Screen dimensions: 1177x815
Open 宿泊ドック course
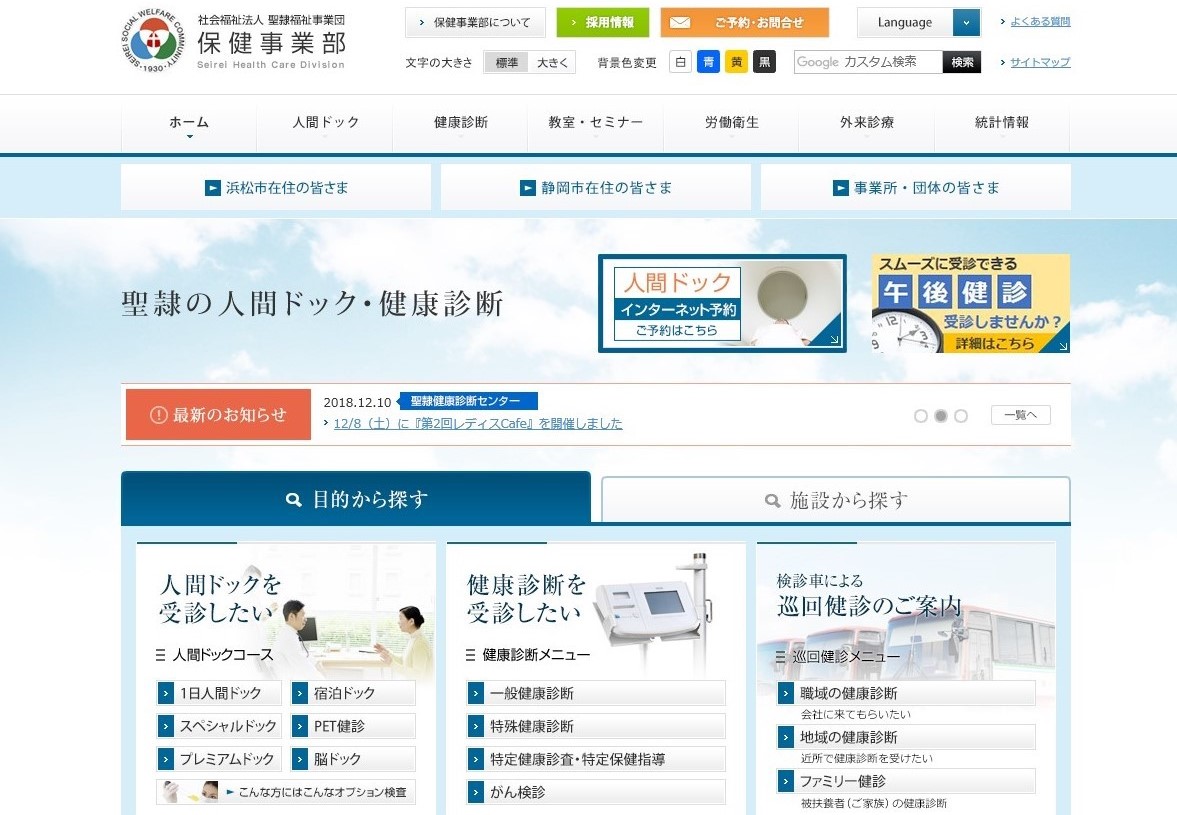[353, 693]
